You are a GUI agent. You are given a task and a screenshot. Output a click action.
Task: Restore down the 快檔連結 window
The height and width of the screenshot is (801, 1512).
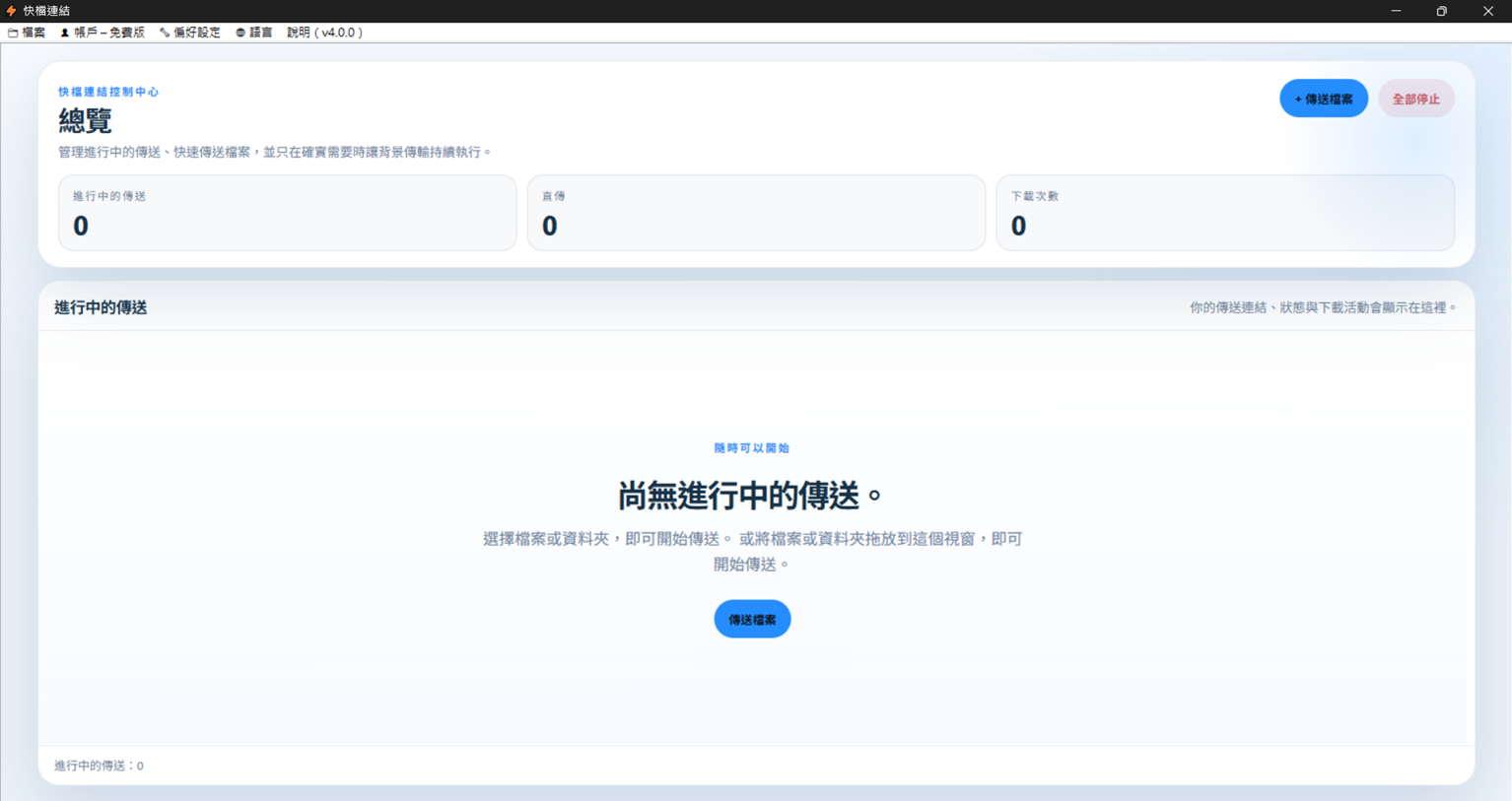(1442, 11)
